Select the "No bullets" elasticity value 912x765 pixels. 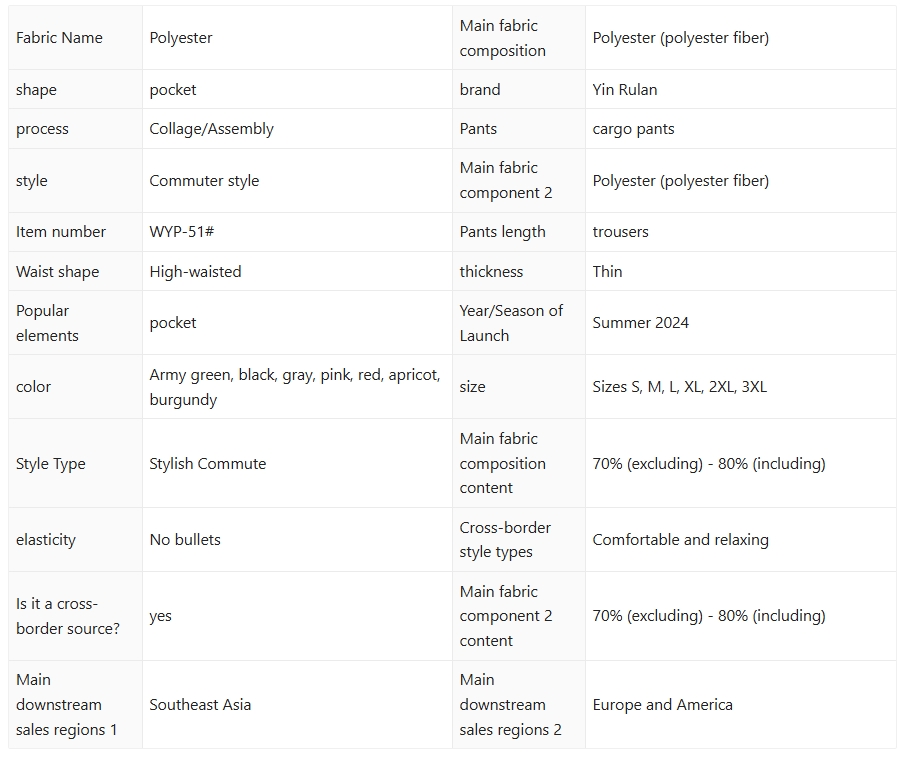[185, 540]
